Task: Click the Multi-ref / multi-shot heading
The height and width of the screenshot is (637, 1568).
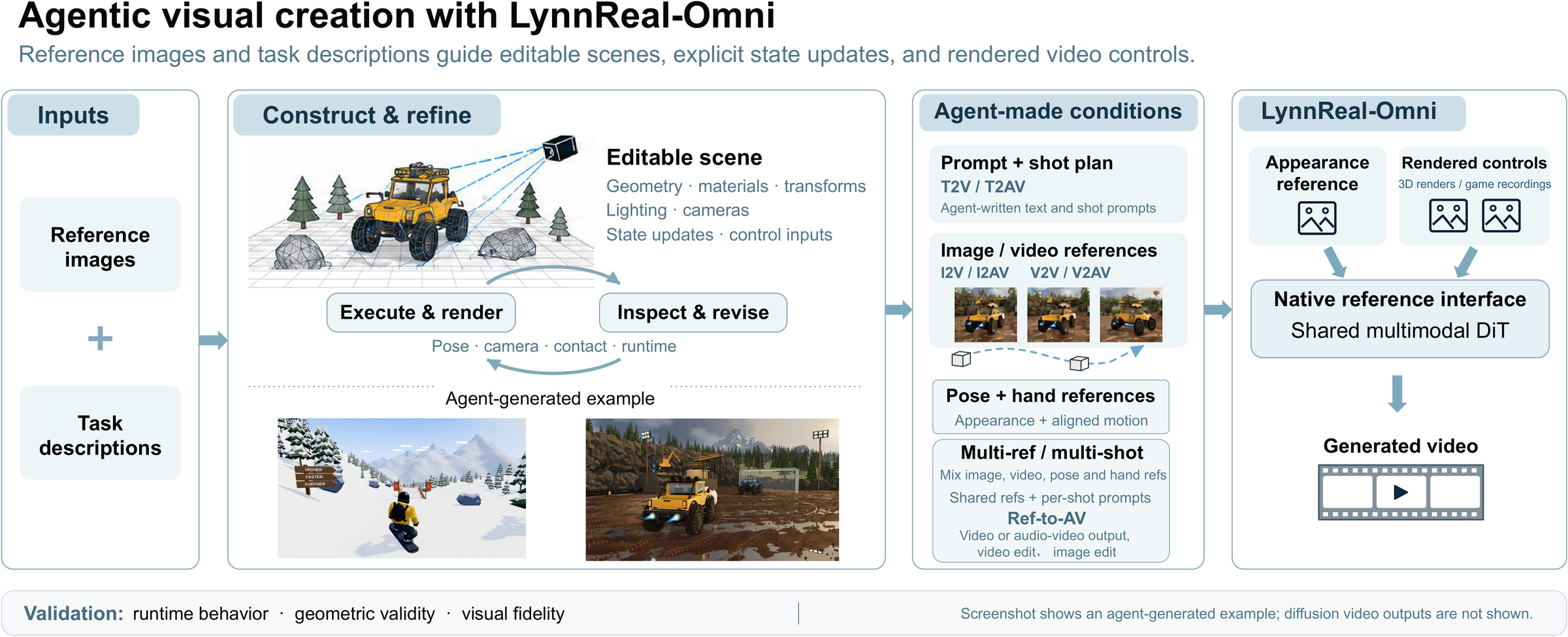Action: click(x=1051, y=452)
